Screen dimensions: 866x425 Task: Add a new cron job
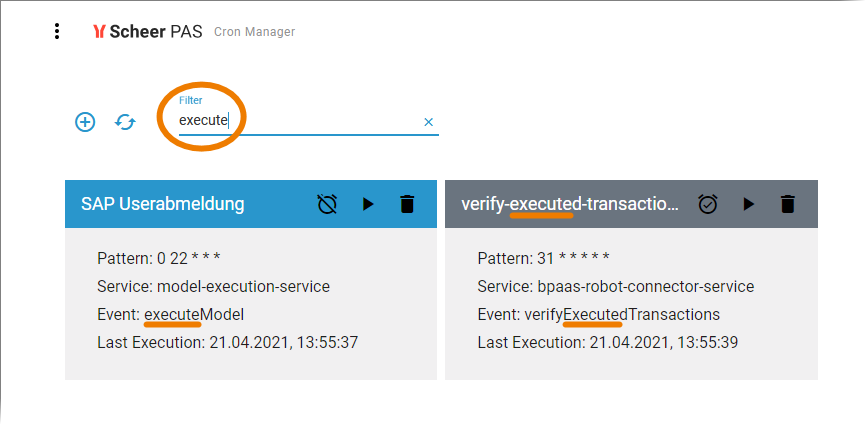pos(85,122)
